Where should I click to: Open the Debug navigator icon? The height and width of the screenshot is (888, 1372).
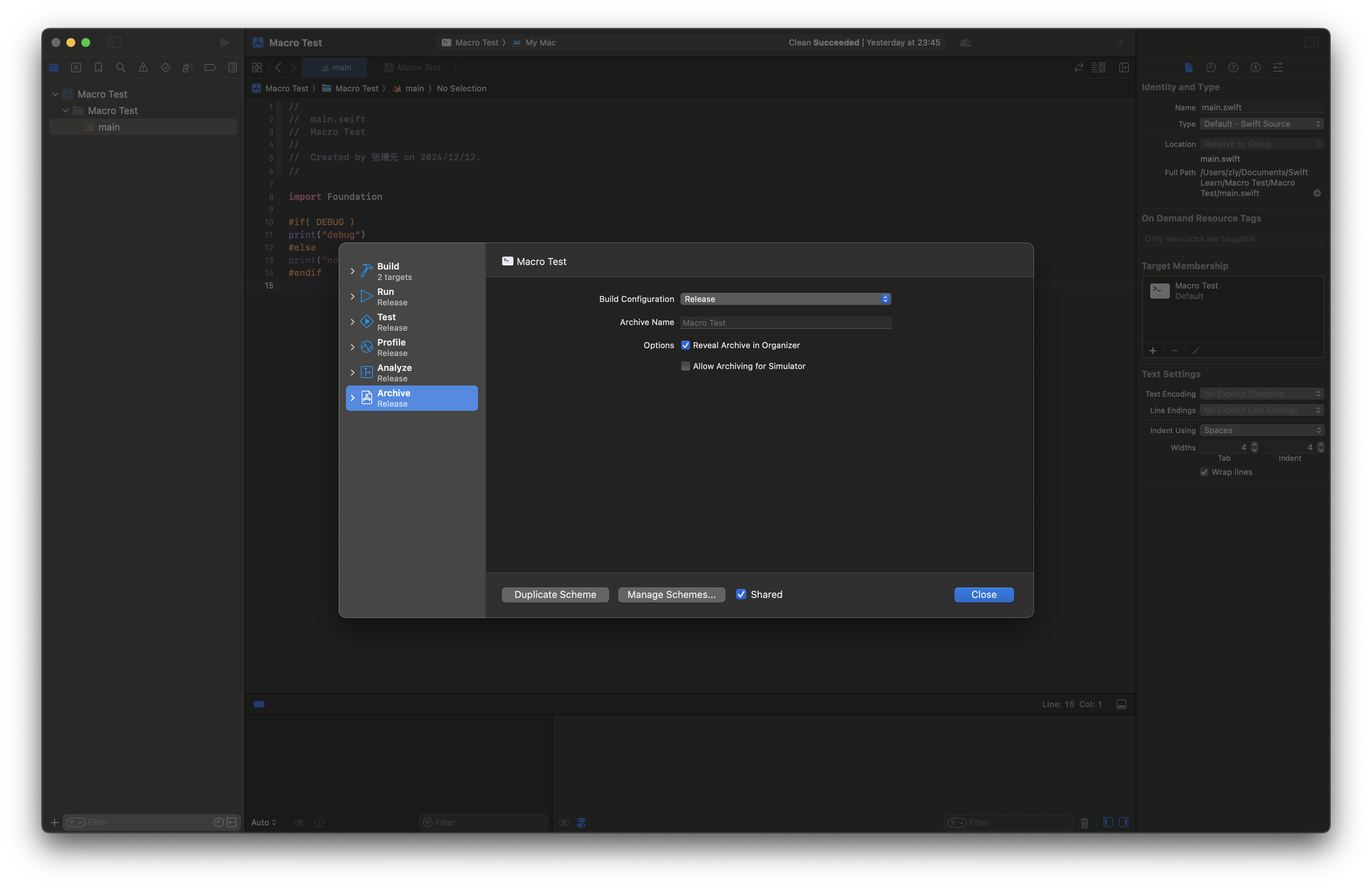point(188,67)
